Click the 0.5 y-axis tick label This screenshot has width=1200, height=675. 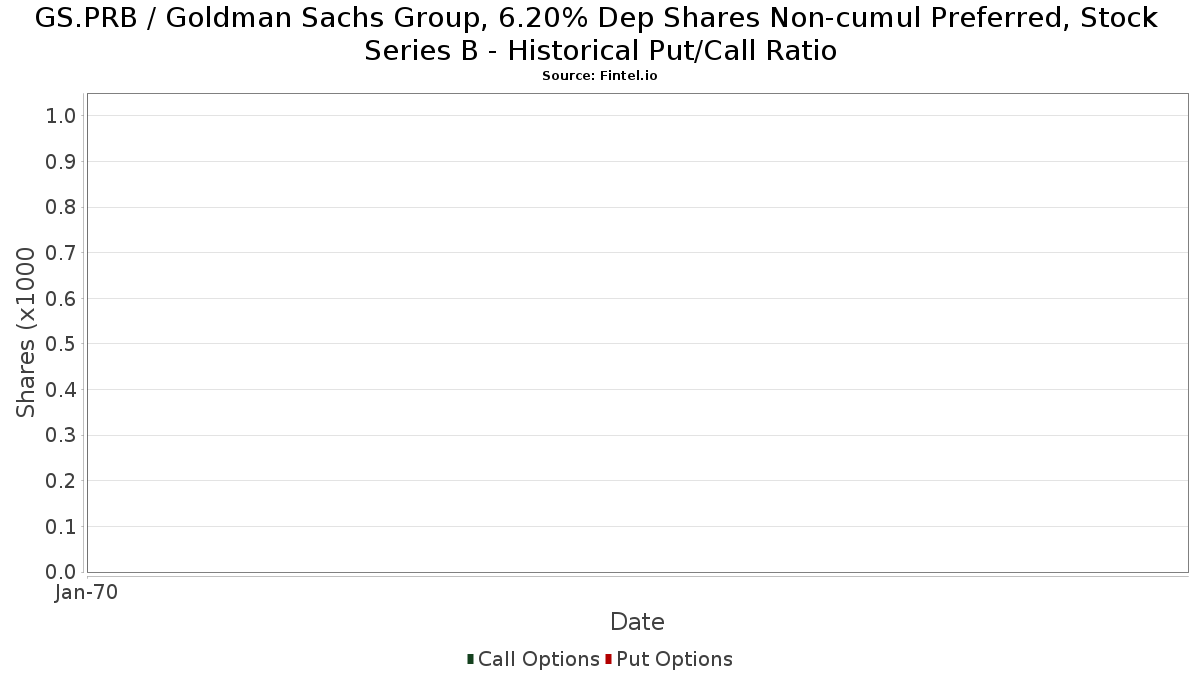61,344
